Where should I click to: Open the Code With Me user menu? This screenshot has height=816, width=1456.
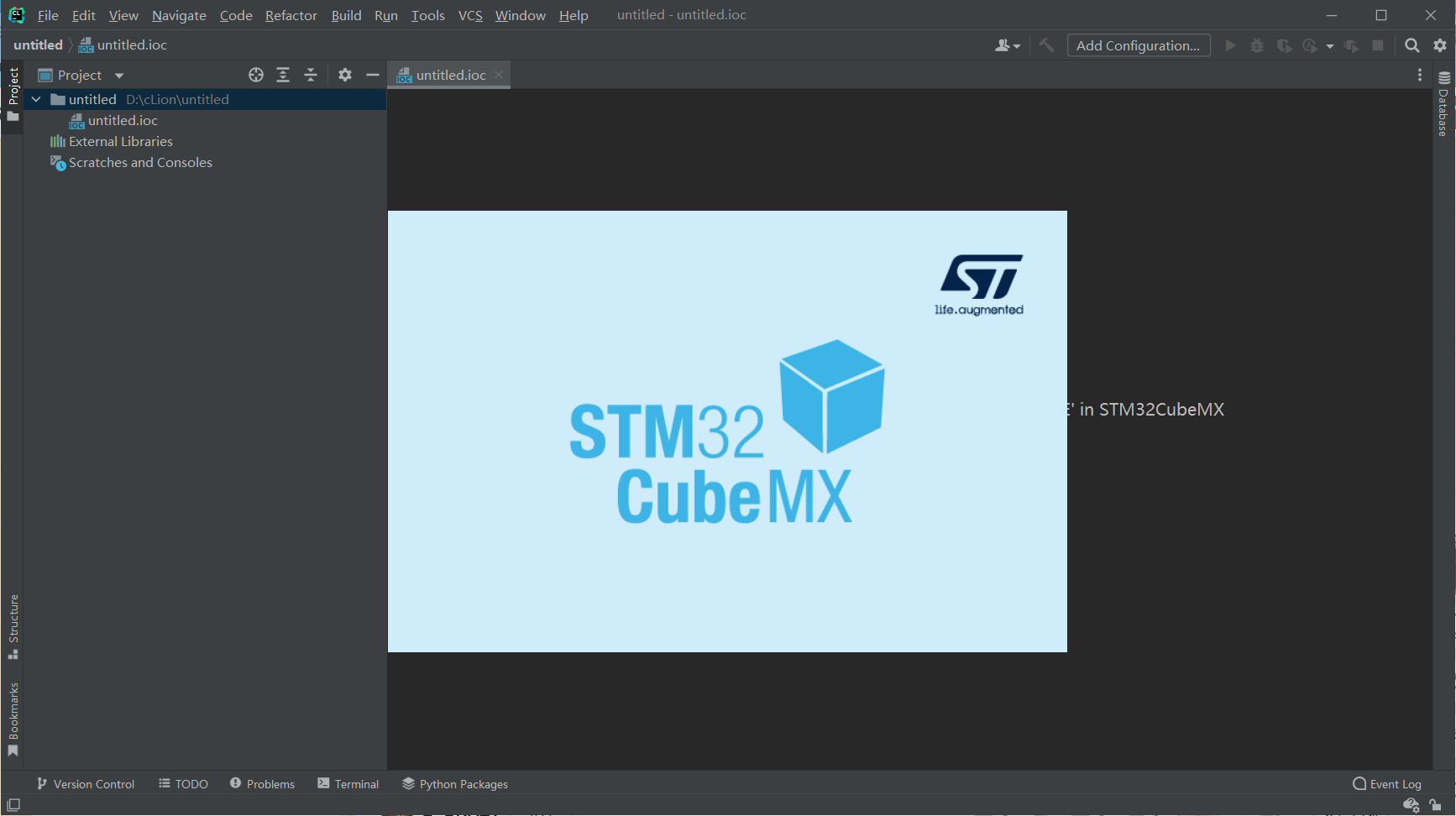click(1007, 45)
